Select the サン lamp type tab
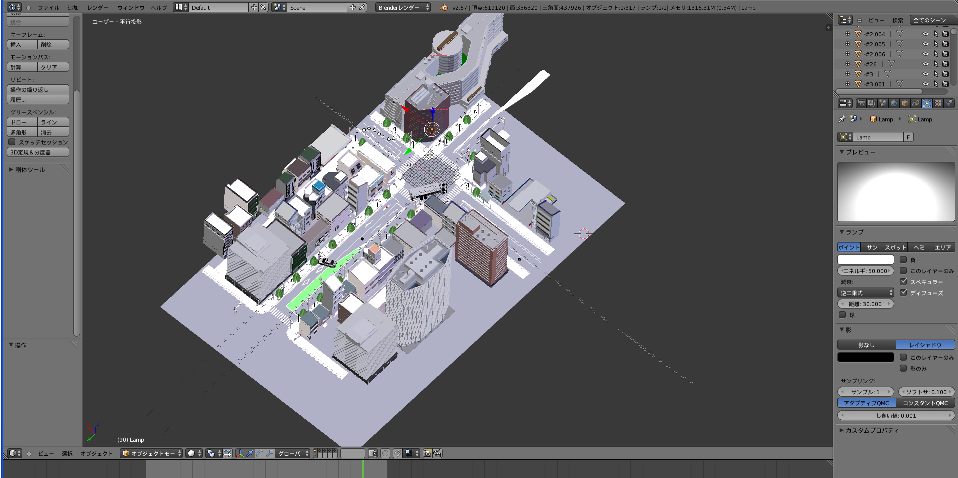 871,247
